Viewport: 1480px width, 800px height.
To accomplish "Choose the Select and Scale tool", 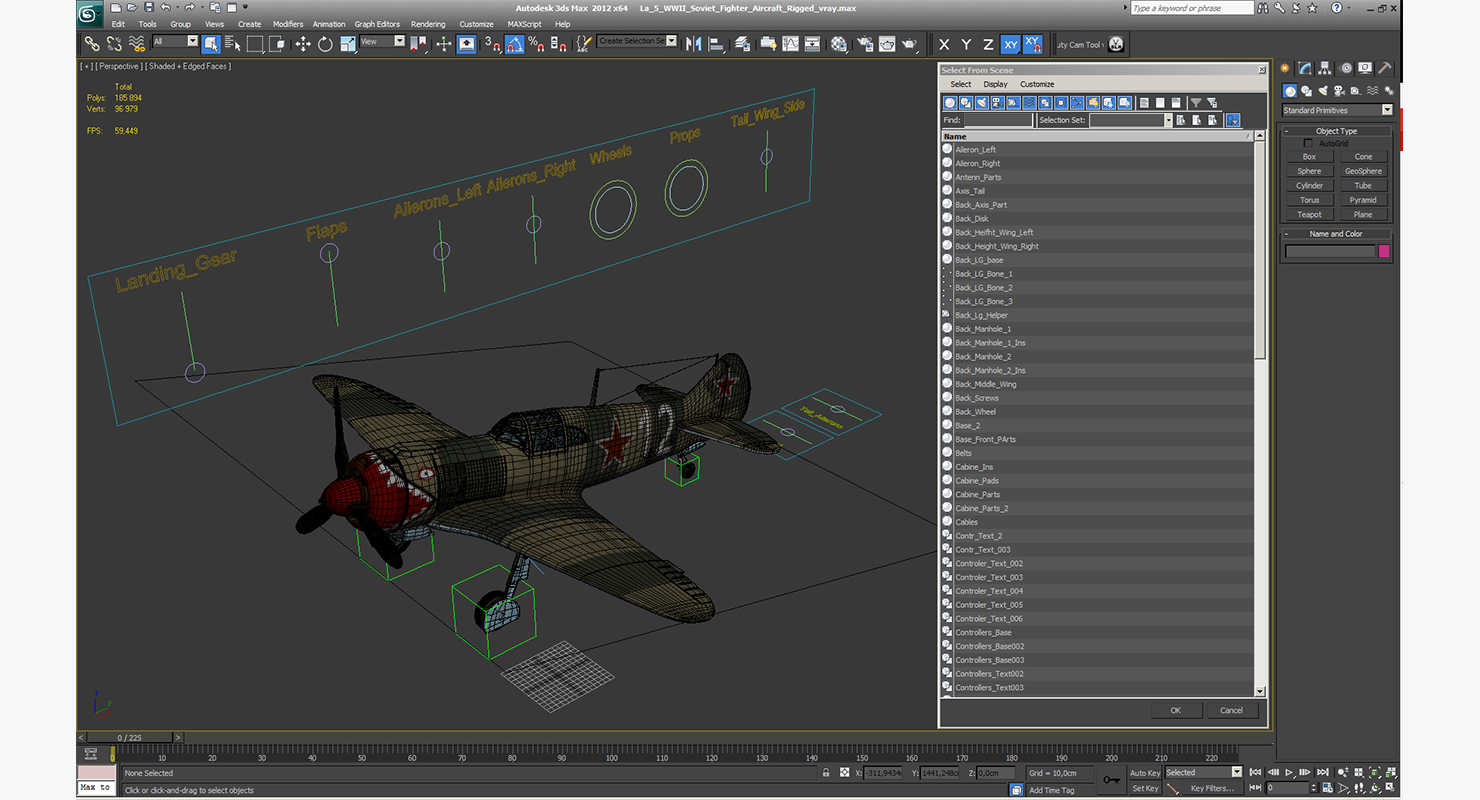I will coord(348,44).
